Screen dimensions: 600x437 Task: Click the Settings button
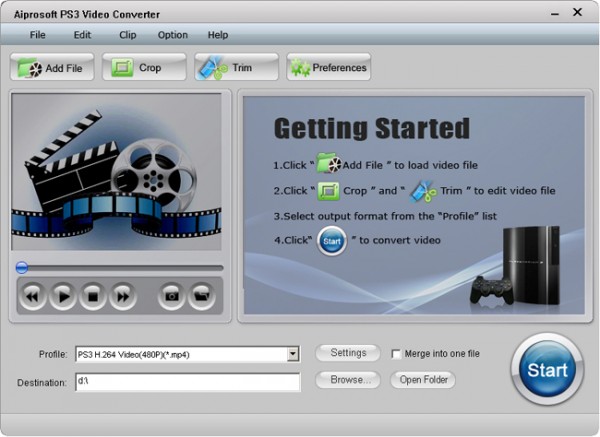click(348, 353)
